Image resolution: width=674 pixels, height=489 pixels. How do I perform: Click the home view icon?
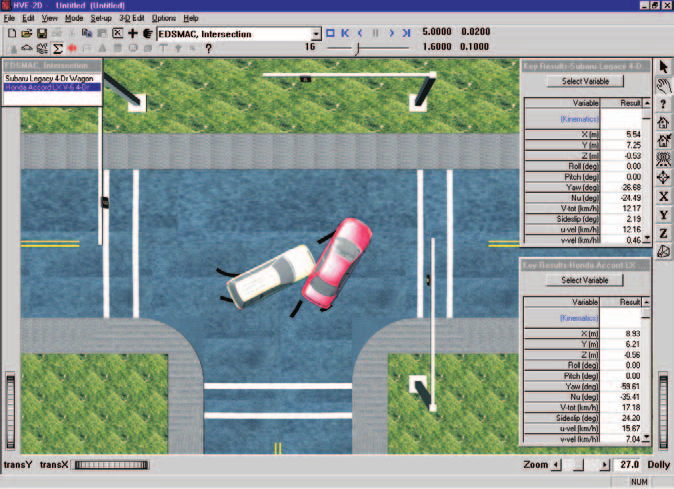[x=663, y=122]
